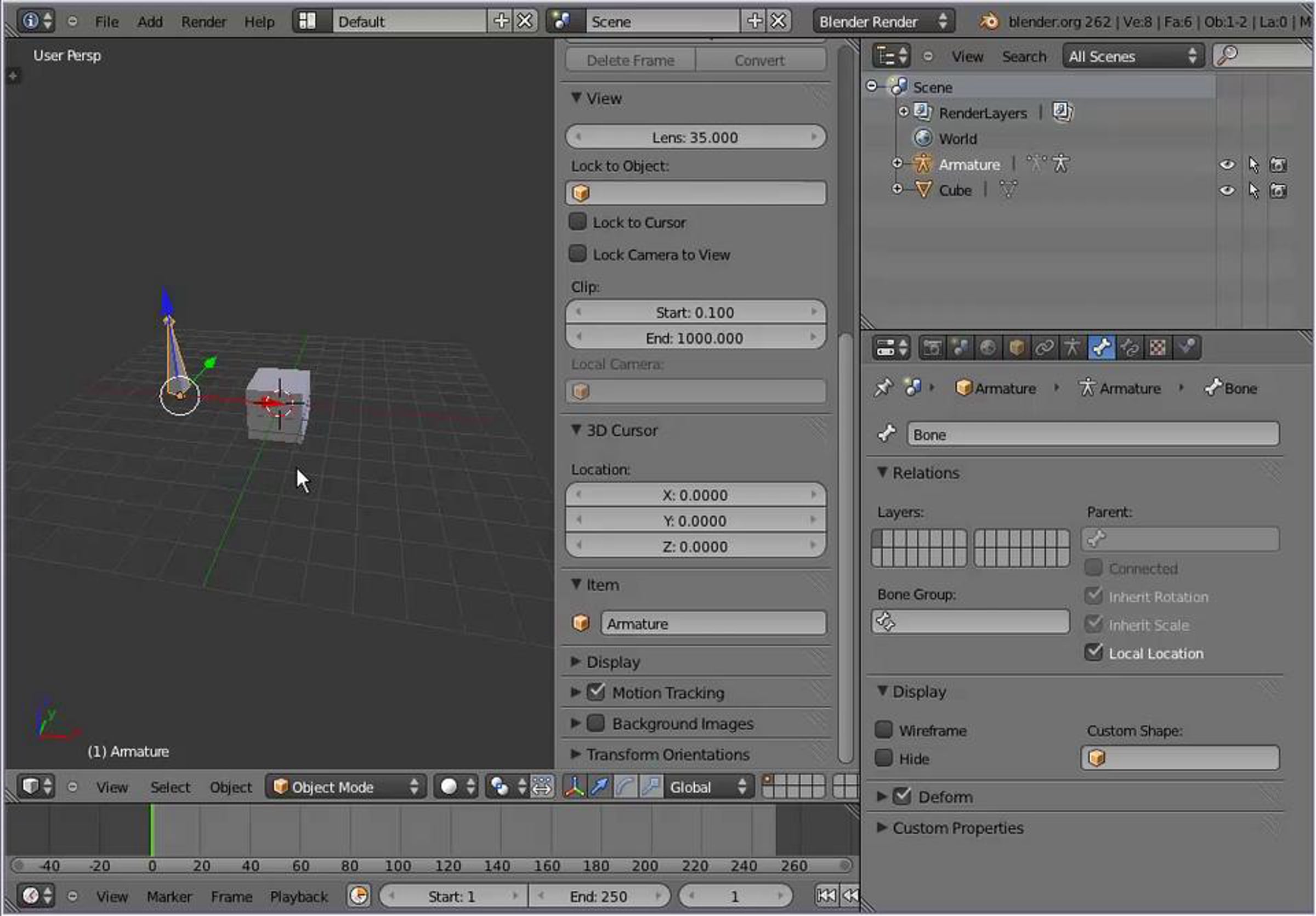Hide the Cube in outliner via eye icon

click(1227, 190)
